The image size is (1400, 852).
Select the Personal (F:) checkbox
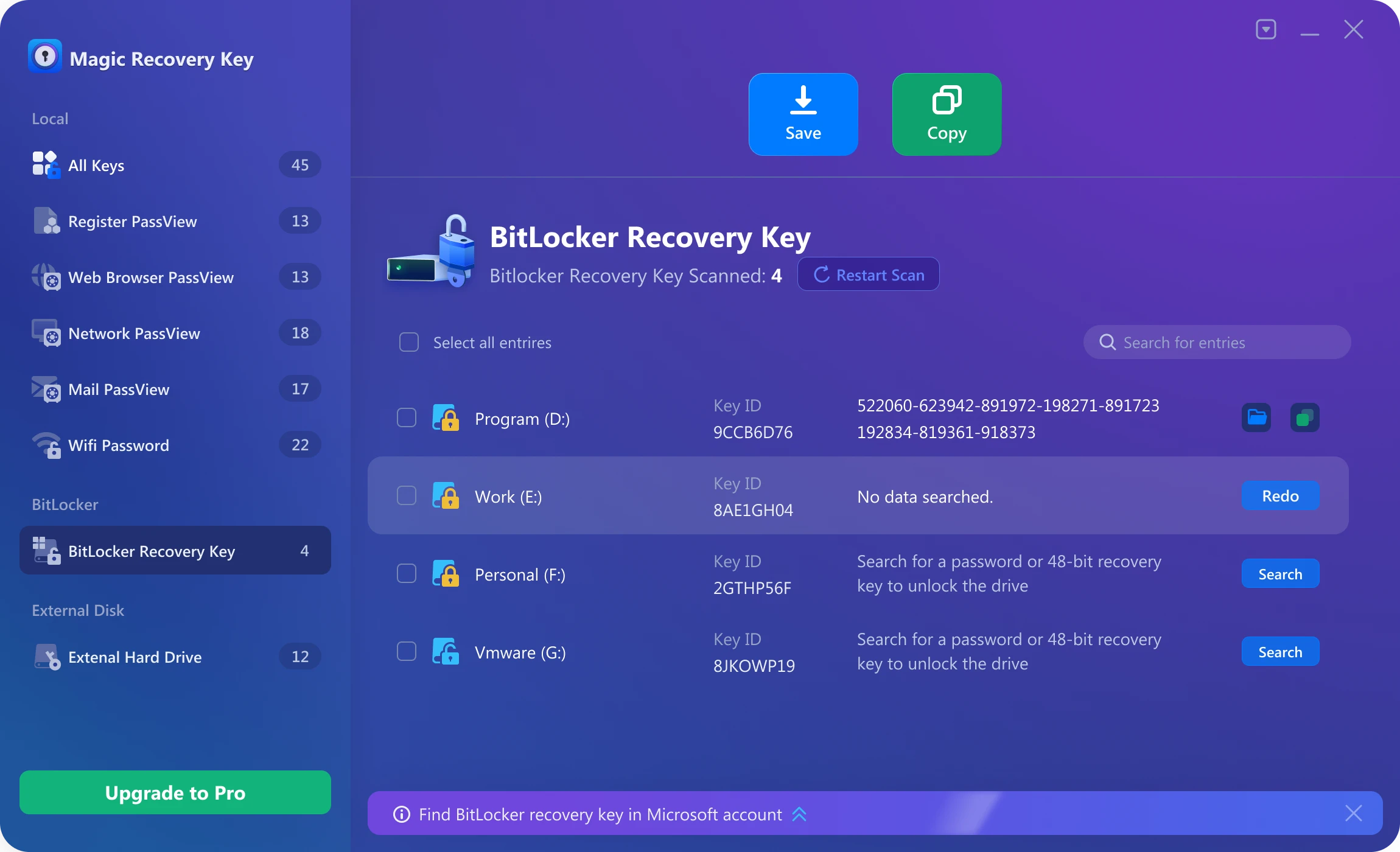click(405, 573)
